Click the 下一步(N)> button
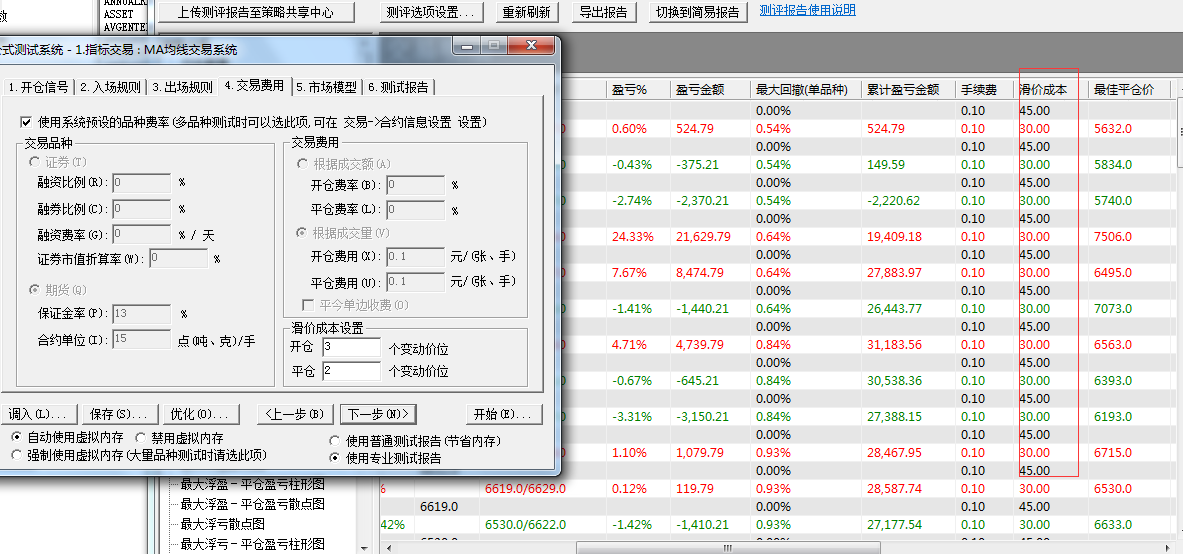The width and height of the screenshot is (1183, 554). (x=378, y=414)
